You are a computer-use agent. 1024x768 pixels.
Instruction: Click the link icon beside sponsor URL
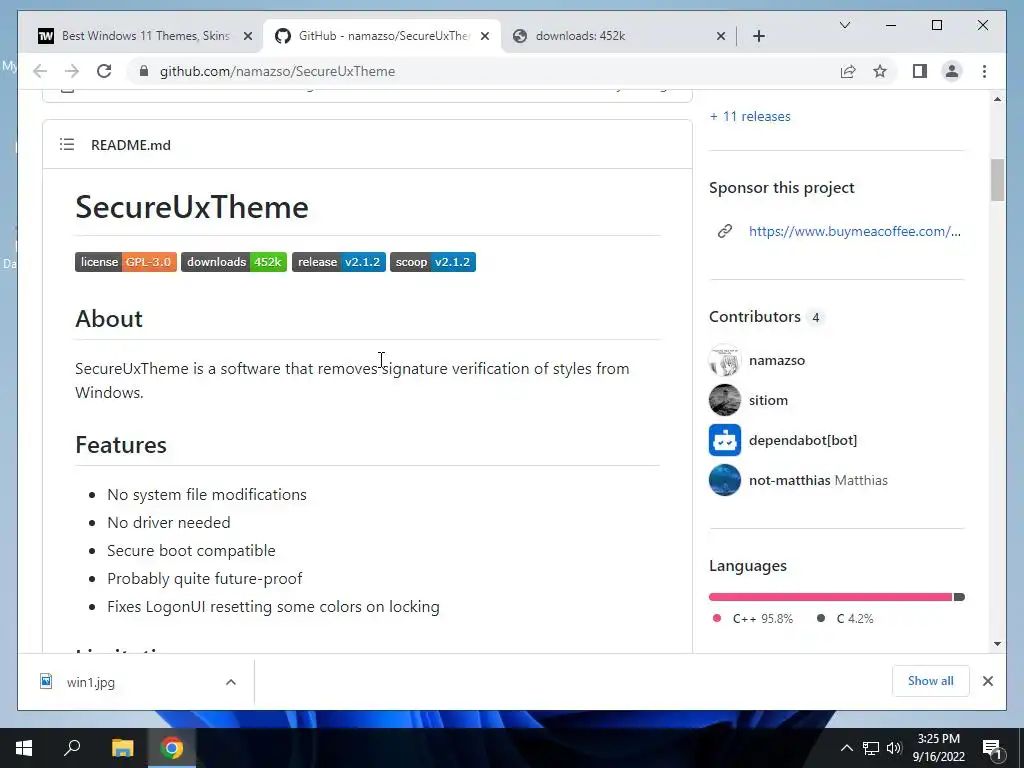724,231
